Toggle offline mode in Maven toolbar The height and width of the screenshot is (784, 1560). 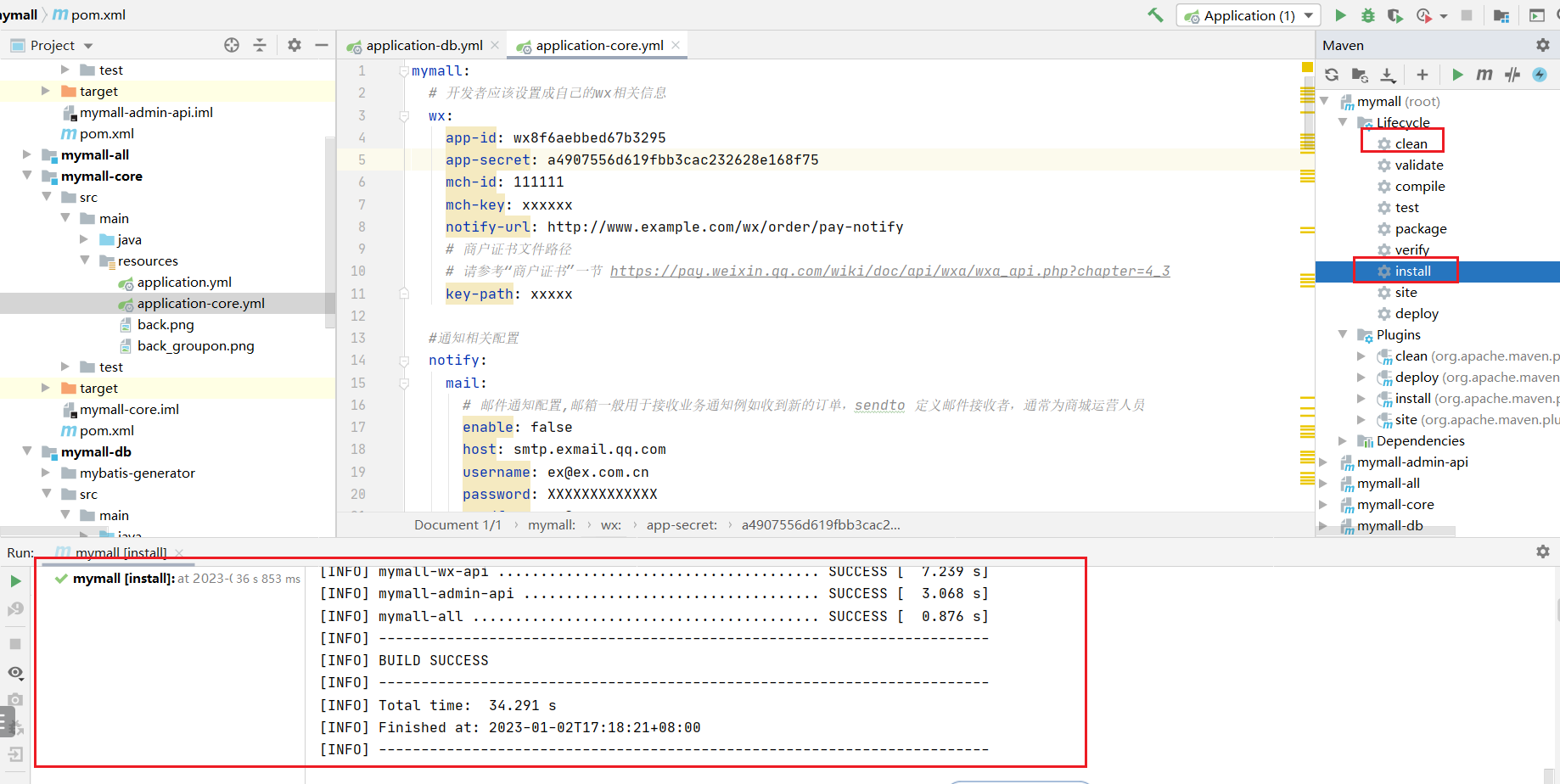1512,75
